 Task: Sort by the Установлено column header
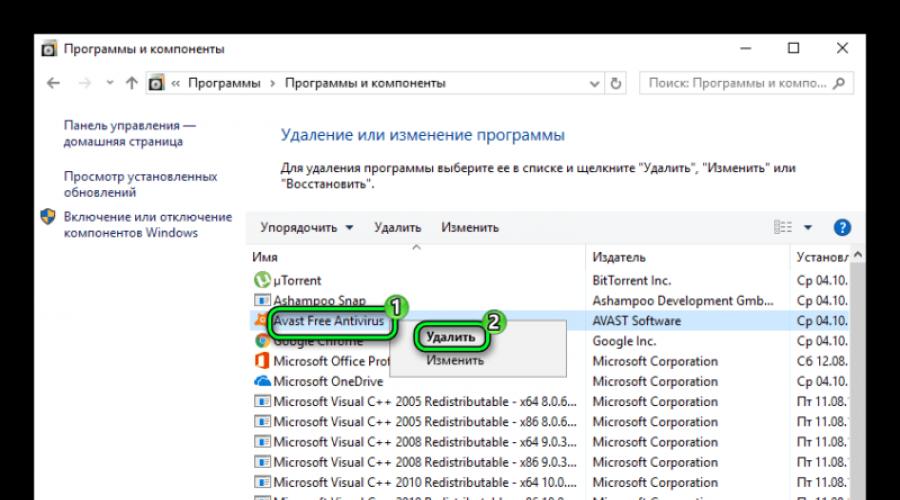pos(822,257)
